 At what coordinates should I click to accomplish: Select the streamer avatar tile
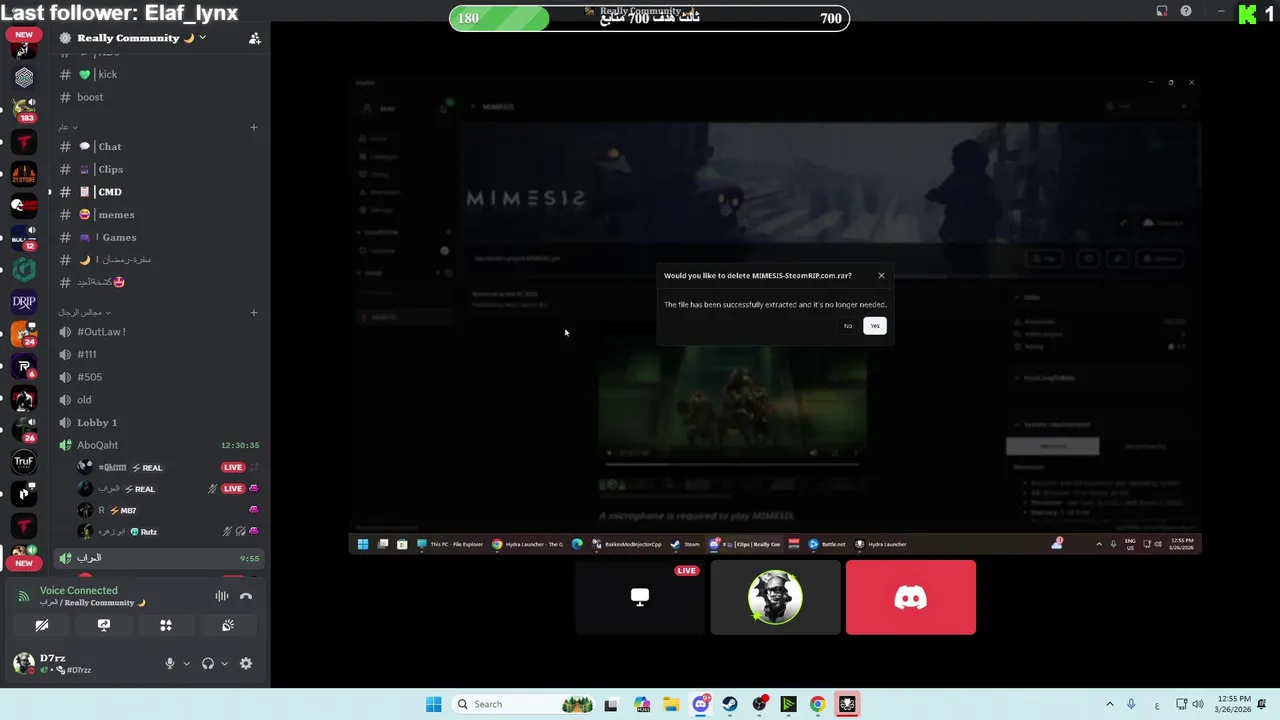tap(775, 597)
